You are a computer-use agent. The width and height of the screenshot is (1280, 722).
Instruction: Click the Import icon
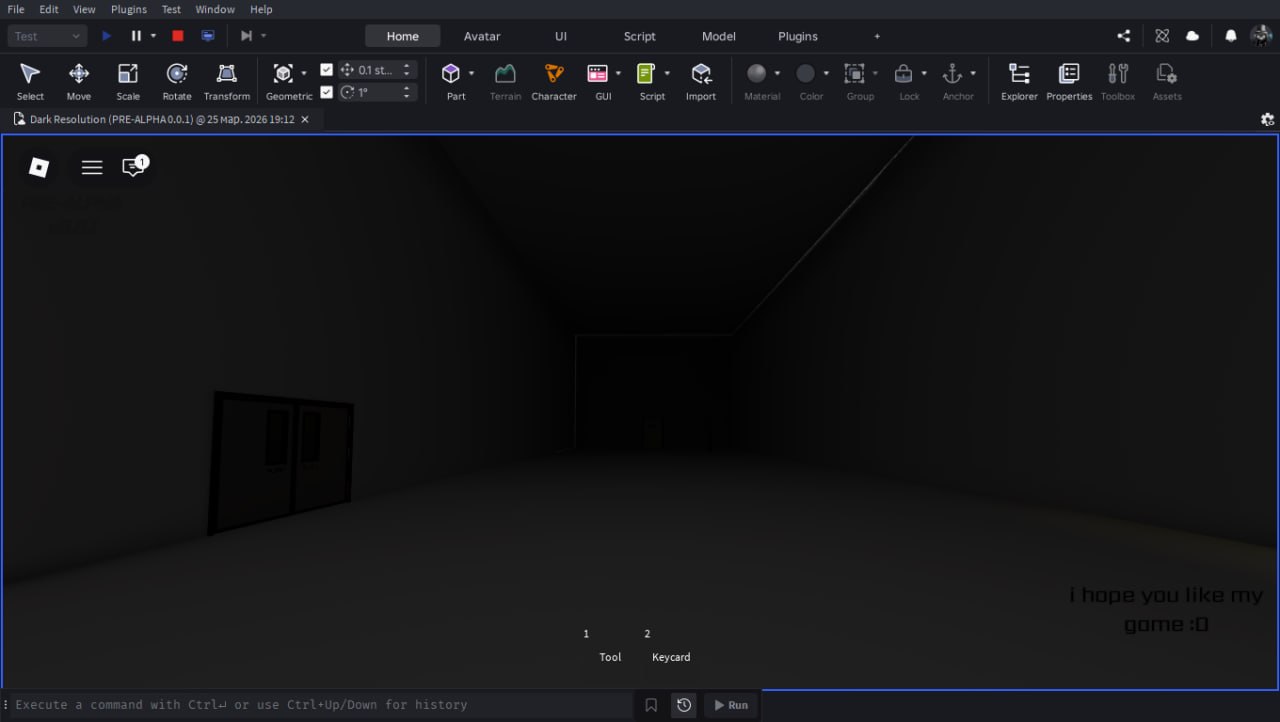701,81
